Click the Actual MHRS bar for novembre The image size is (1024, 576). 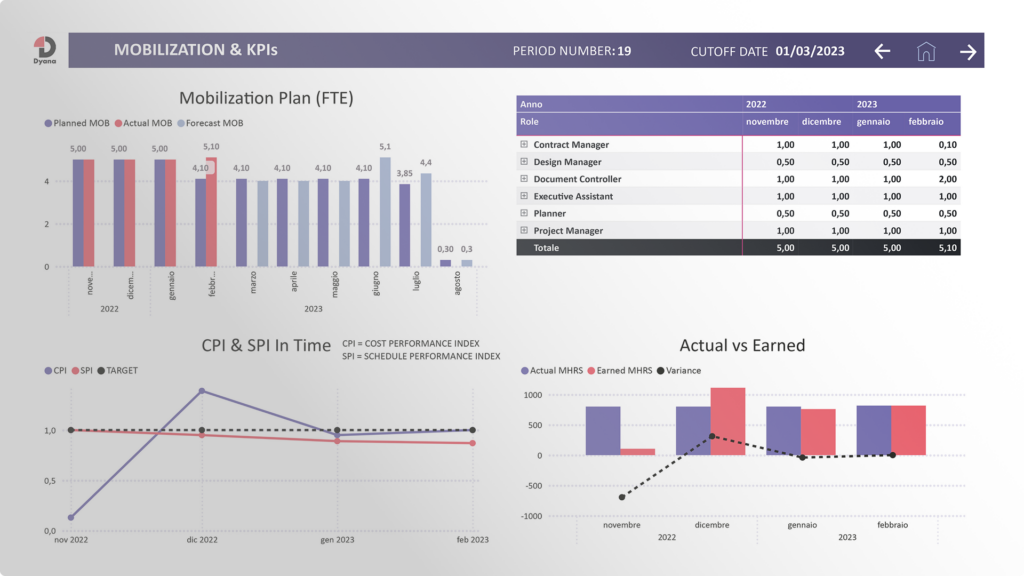coord(603,431)
